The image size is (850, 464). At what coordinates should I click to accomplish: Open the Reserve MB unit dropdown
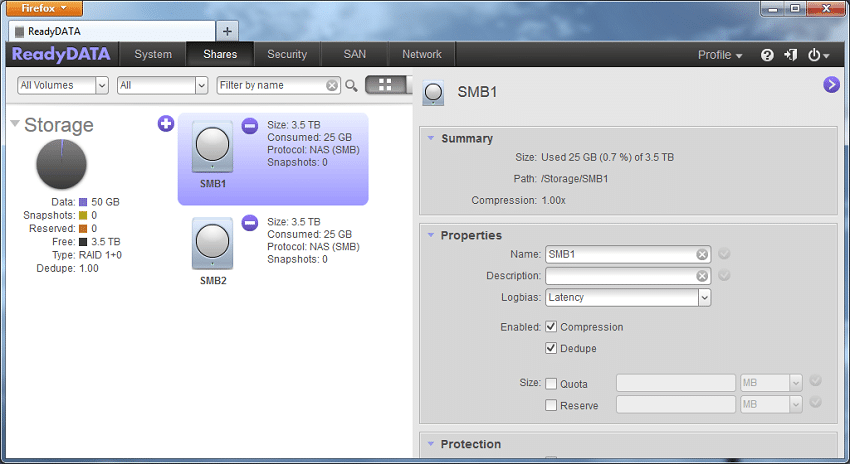tap(771, 404)
